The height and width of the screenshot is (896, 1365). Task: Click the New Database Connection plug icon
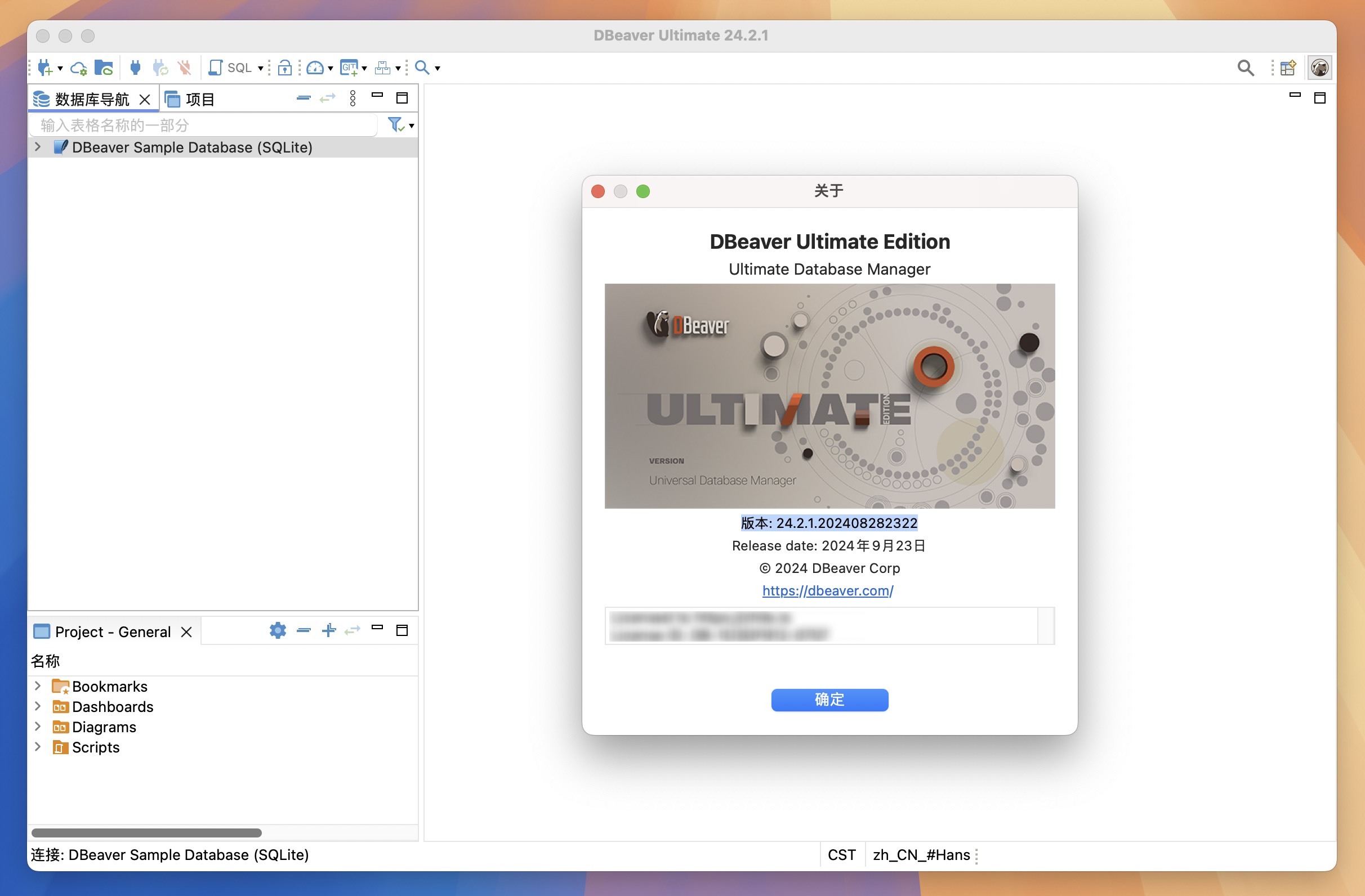click(45, 68)
